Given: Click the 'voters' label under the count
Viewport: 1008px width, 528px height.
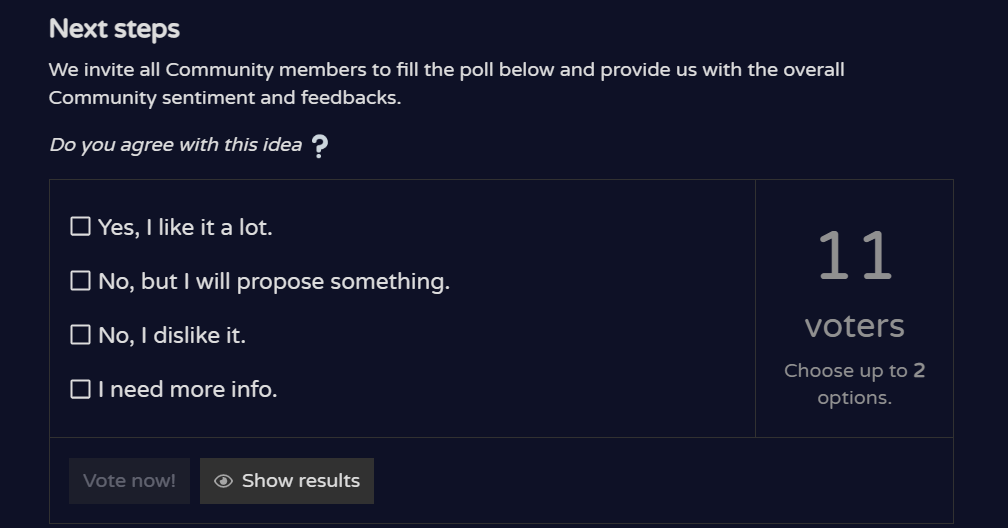Looking at the screenshot, I should click(x=854, y=326).
